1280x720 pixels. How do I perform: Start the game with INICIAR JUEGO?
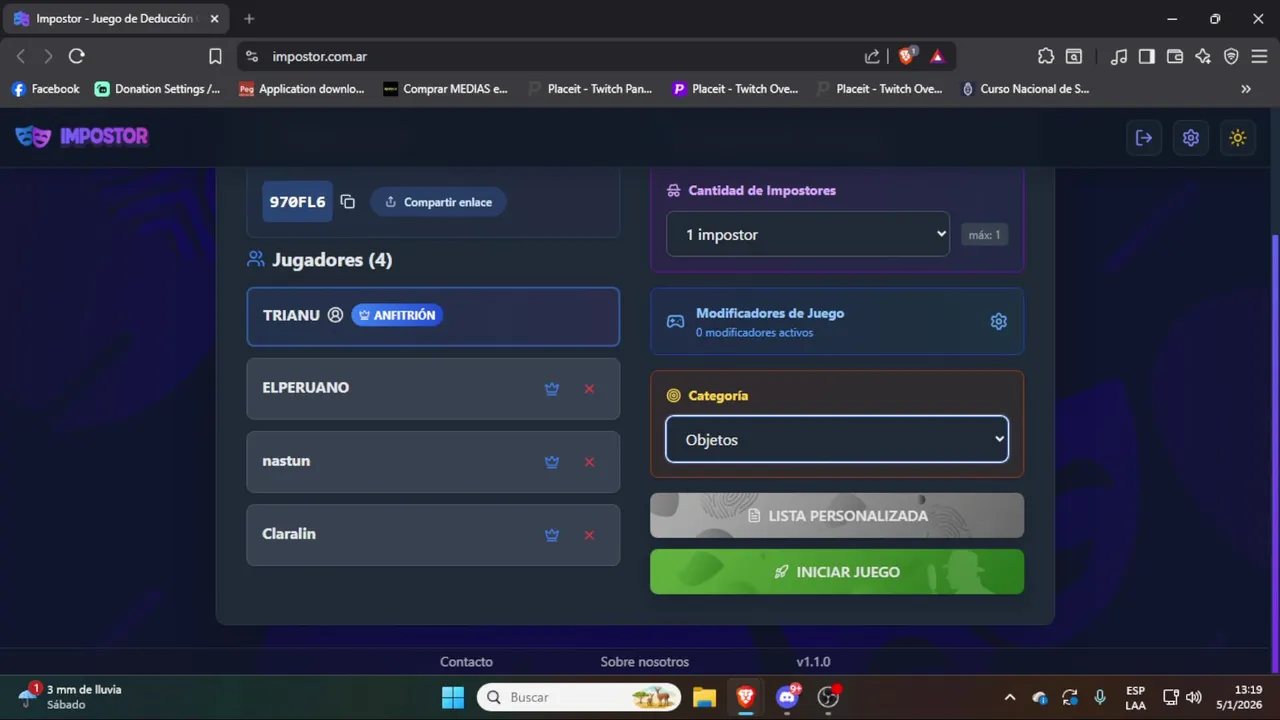tap(837, 572)
